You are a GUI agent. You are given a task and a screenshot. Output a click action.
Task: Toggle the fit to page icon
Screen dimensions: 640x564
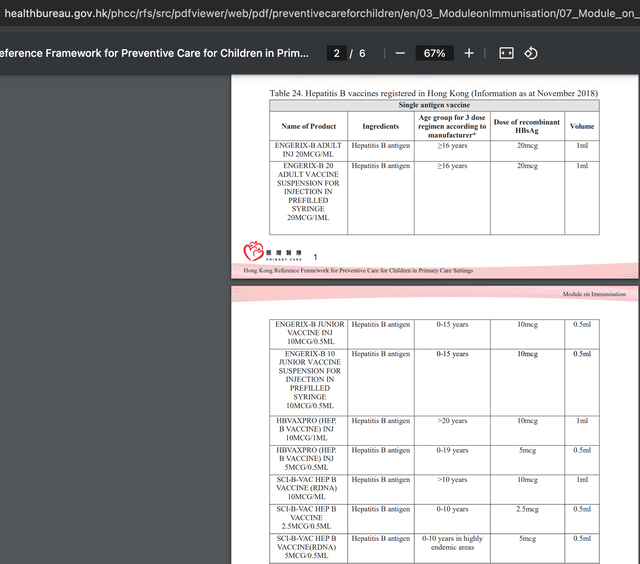pyautogui.click(x=506, y=53)
